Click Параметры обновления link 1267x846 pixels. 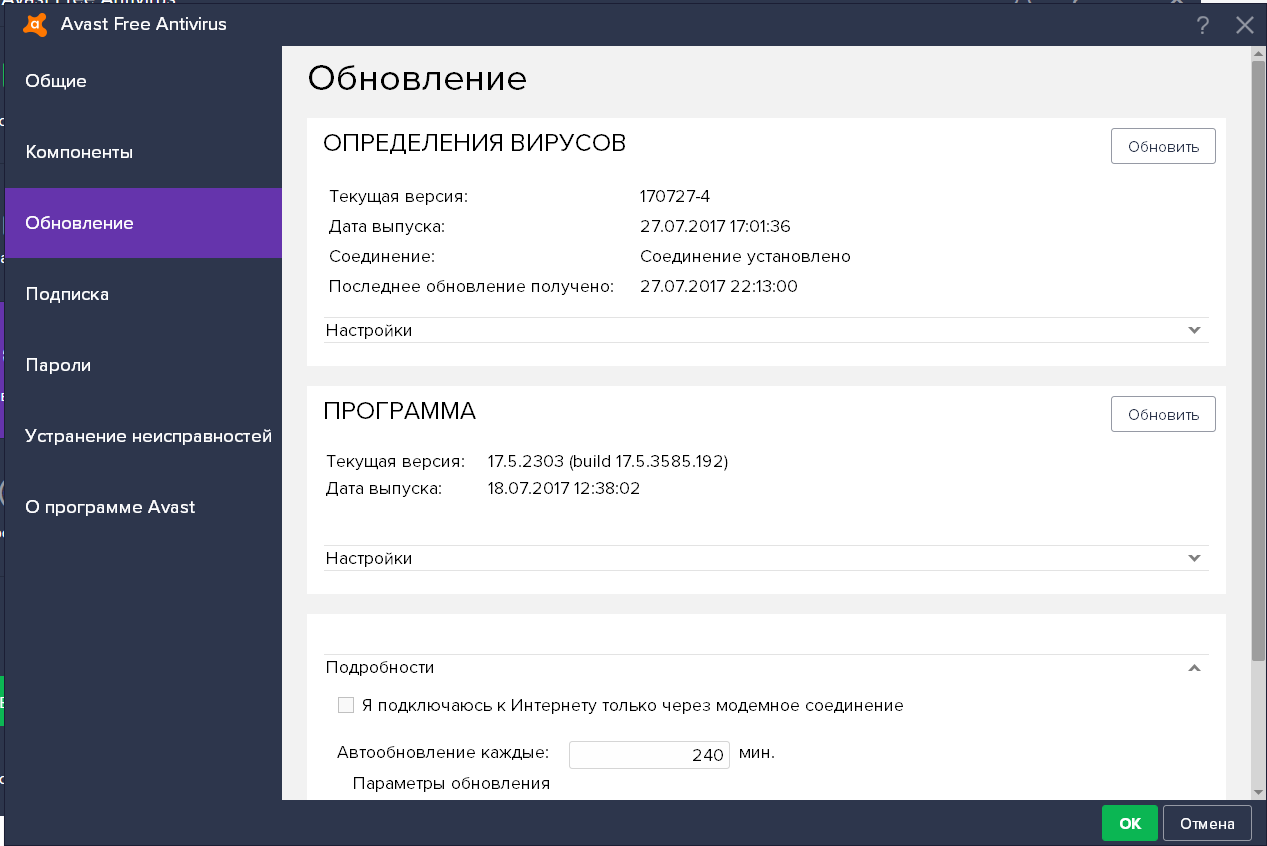pyautogui.click(x=451, y=783)
